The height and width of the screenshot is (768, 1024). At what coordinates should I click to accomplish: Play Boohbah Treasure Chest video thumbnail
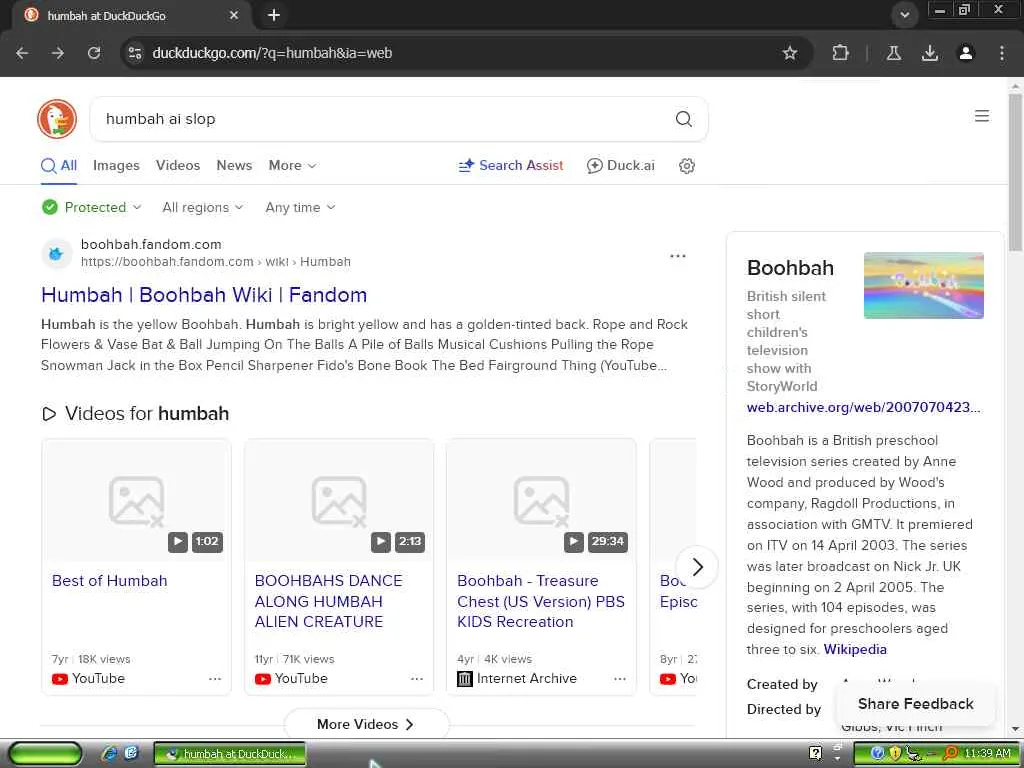[x=541, y=500]
